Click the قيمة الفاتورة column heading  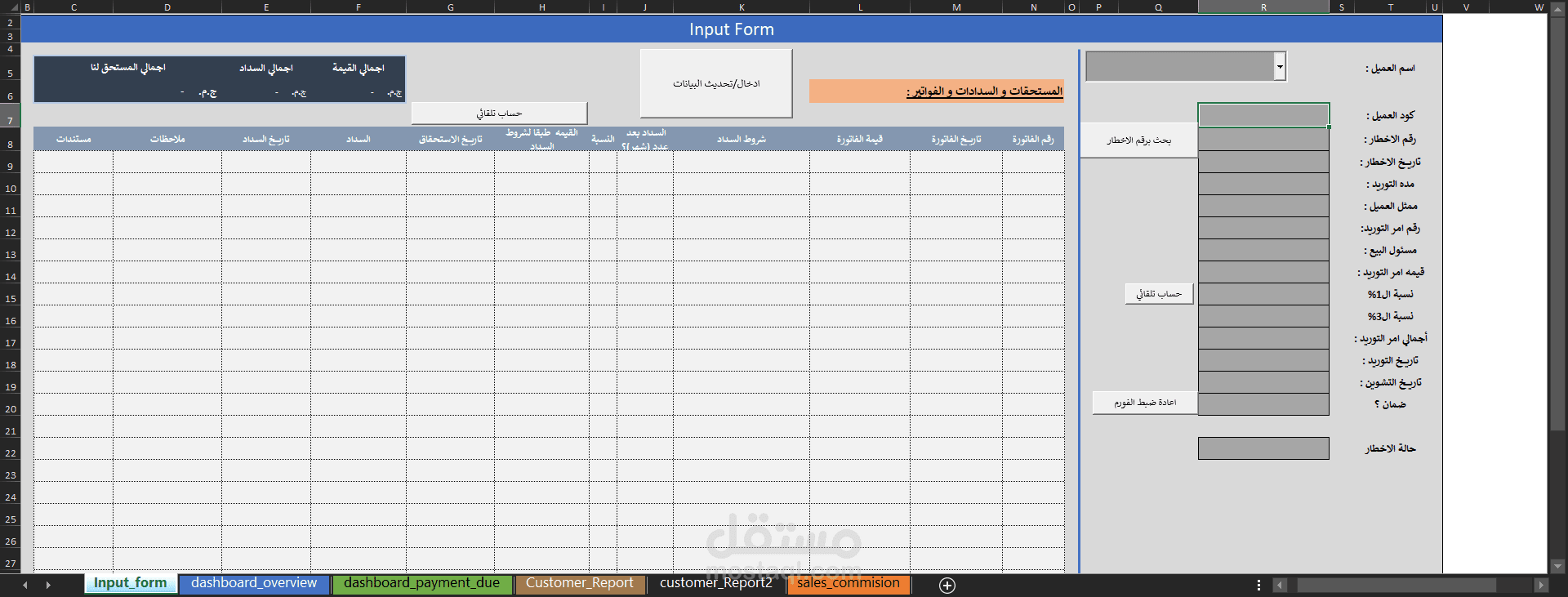[x=859, y=139]
